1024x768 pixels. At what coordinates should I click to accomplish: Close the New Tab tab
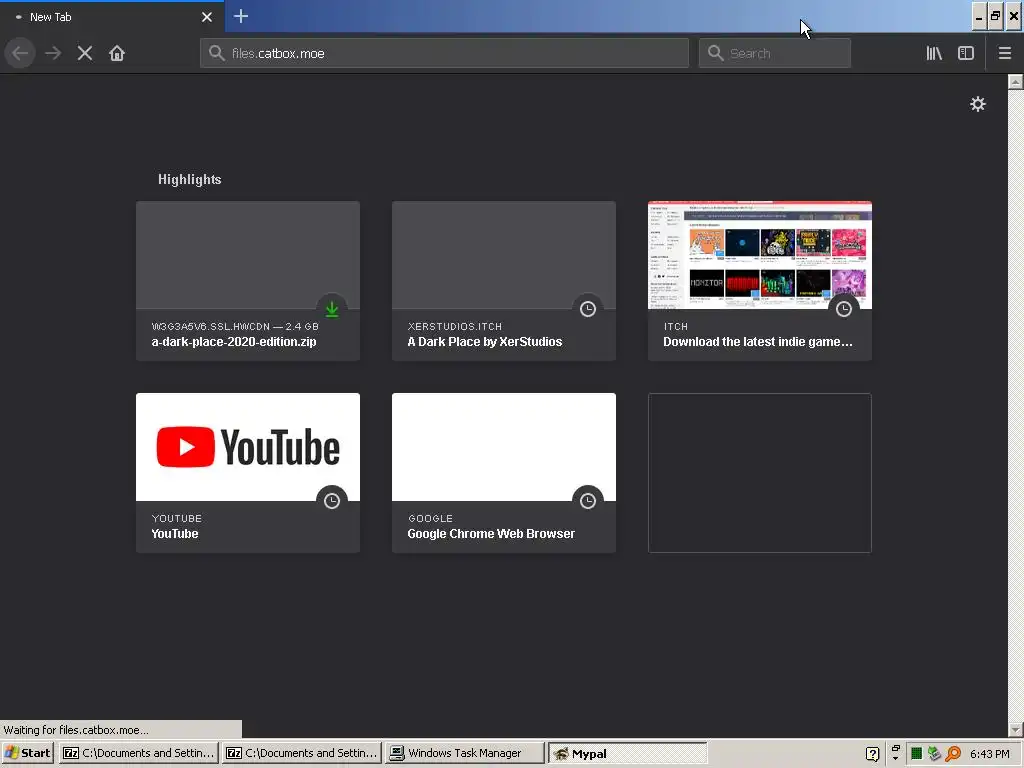coord(207,17)
